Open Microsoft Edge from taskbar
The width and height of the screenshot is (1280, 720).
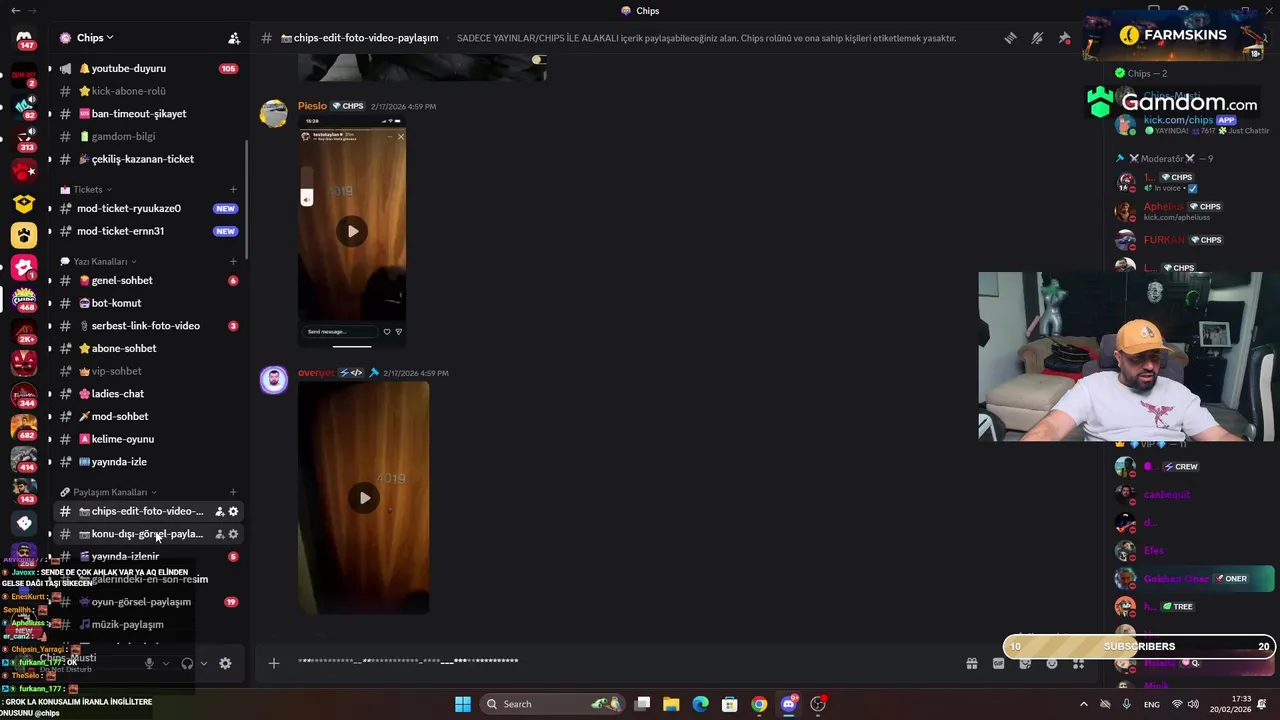point(700,704)
